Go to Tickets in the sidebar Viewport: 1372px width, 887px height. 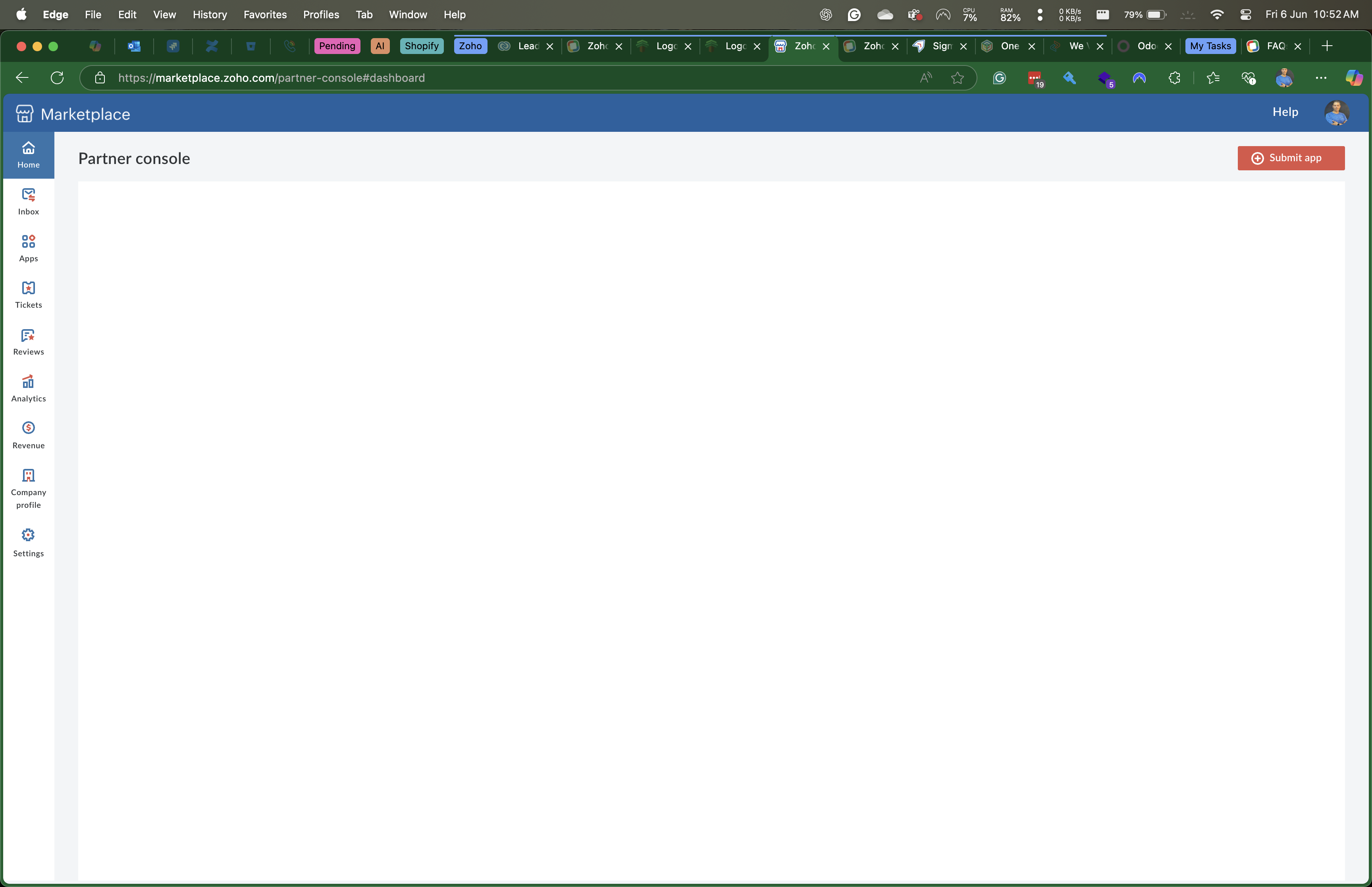tap(28, 294)
